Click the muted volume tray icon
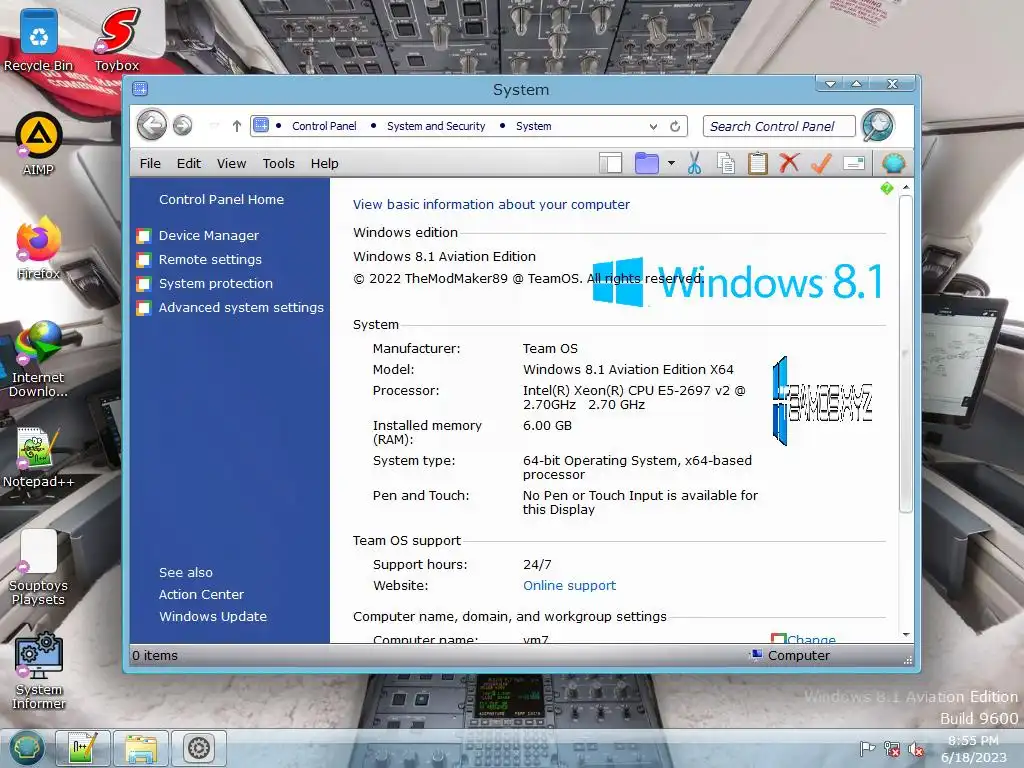This screenshot has width=1024, height=768. [916, 749]
